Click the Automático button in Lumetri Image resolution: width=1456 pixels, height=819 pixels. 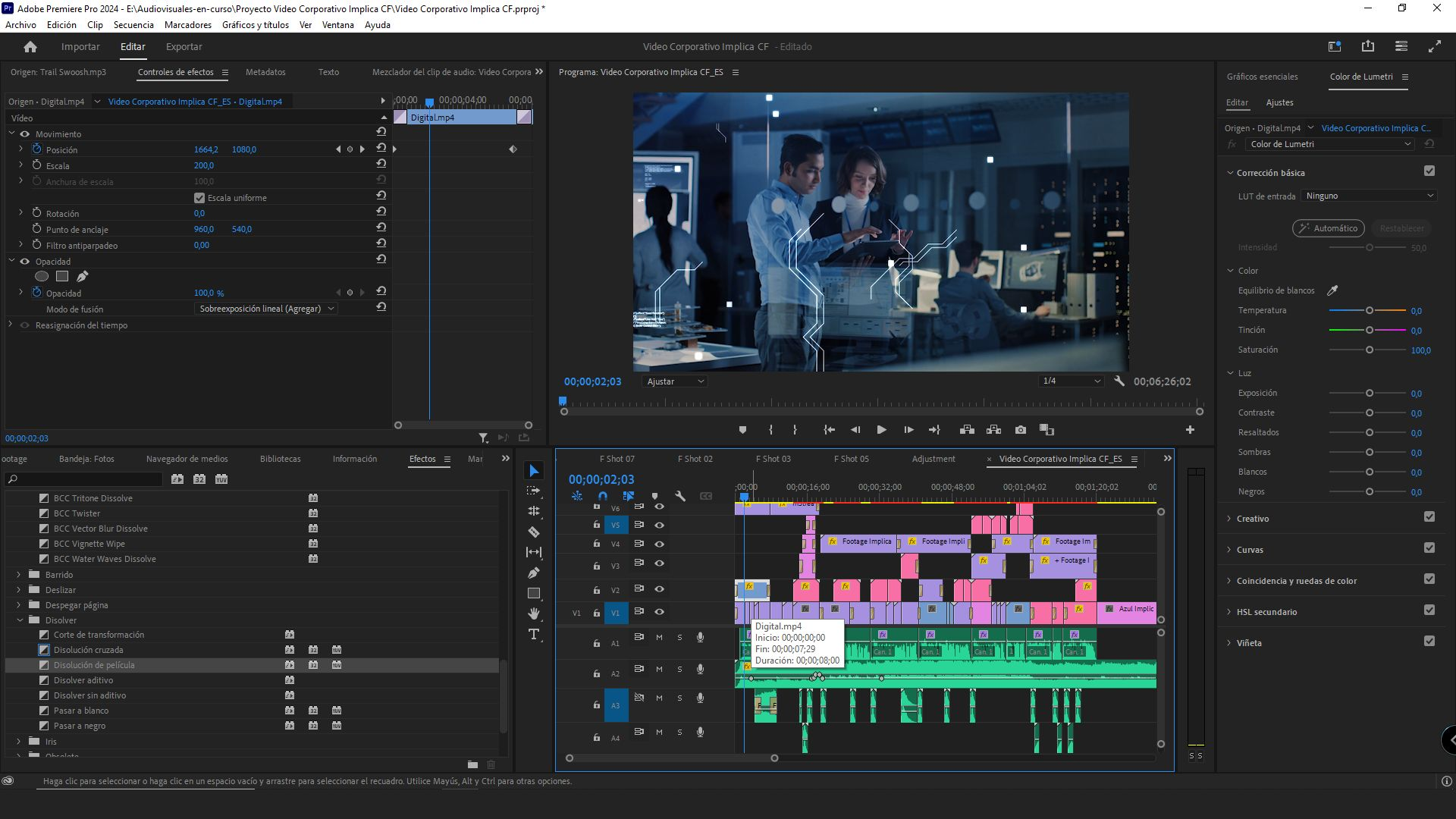click(1329, 228)
